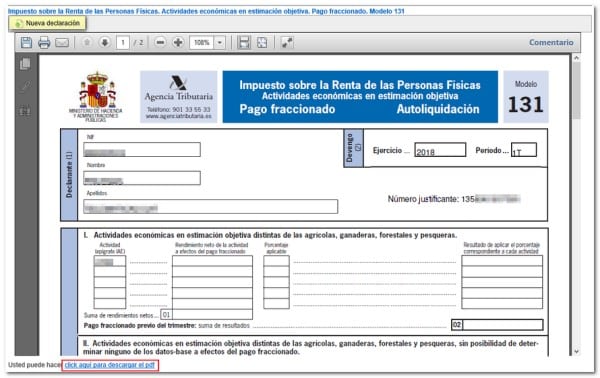Start a Nueva declaración
This screenshot has height=378, width=600.
[47, 23]
